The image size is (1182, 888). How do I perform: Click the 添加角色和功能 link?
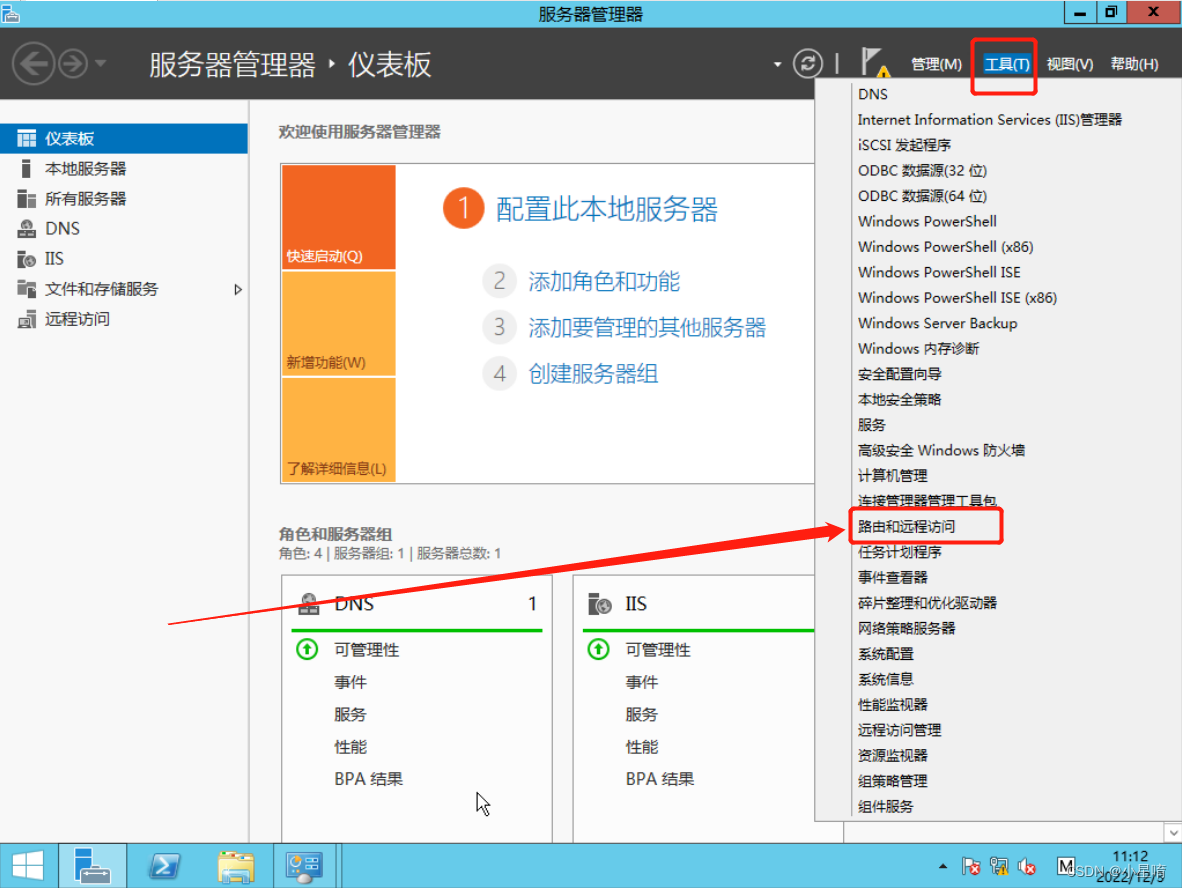click(x=604, y=281)
